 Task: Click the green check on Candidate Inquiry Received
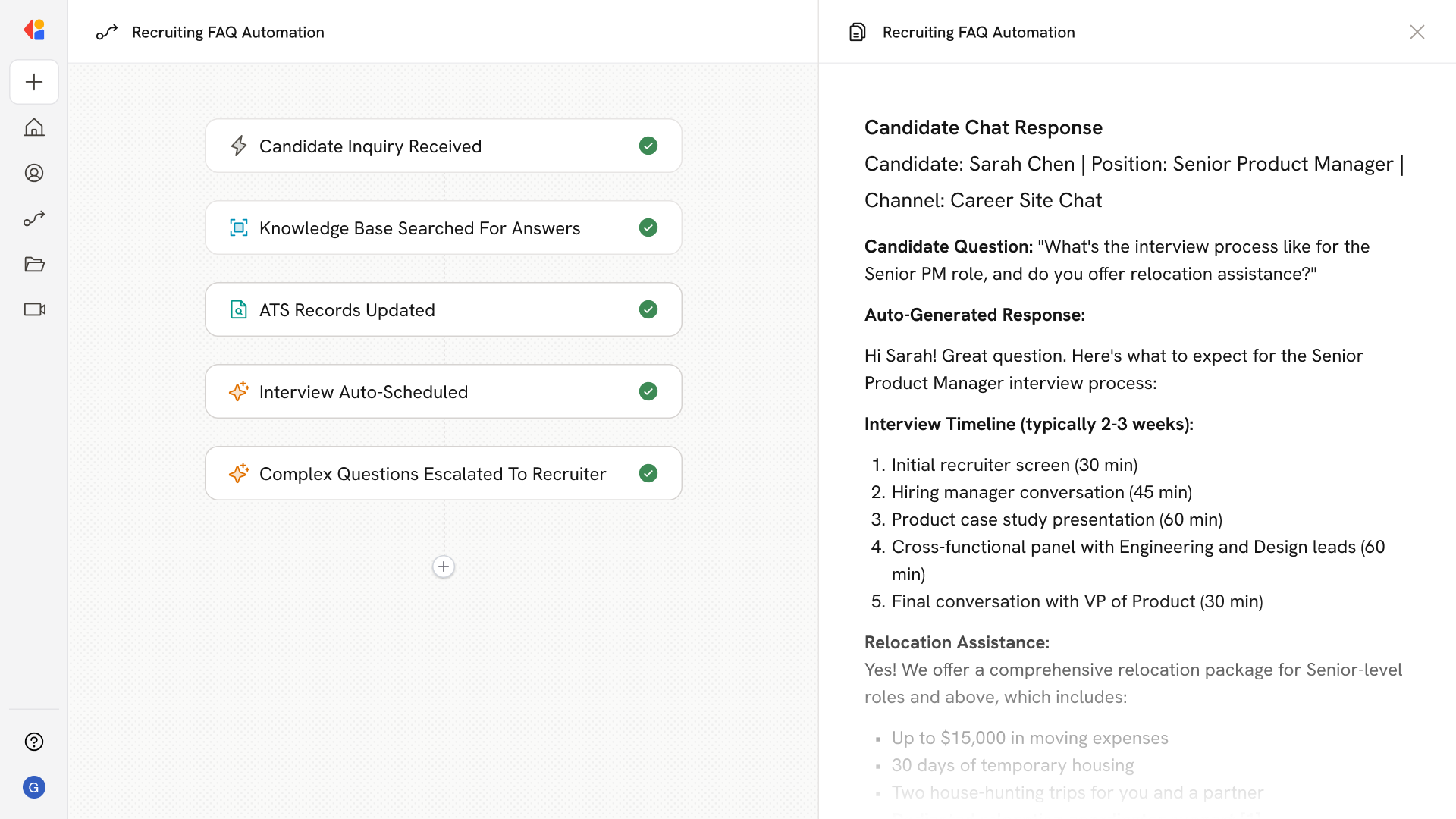[648, 146]
